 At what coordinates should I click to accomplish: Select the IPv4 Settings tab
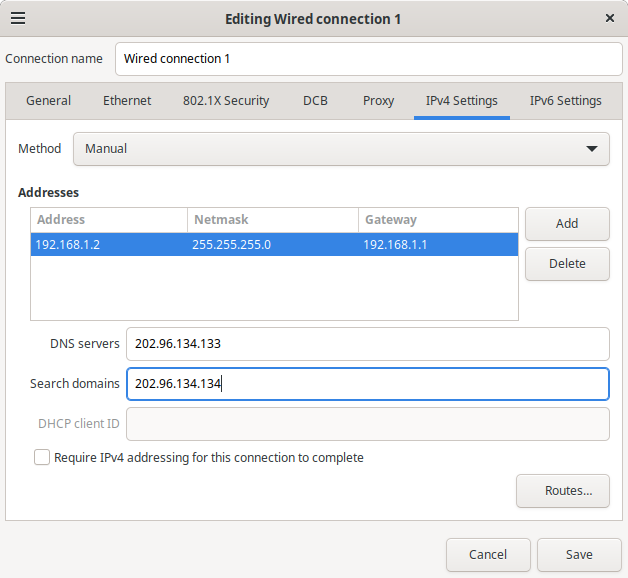(x=461, y=100)
